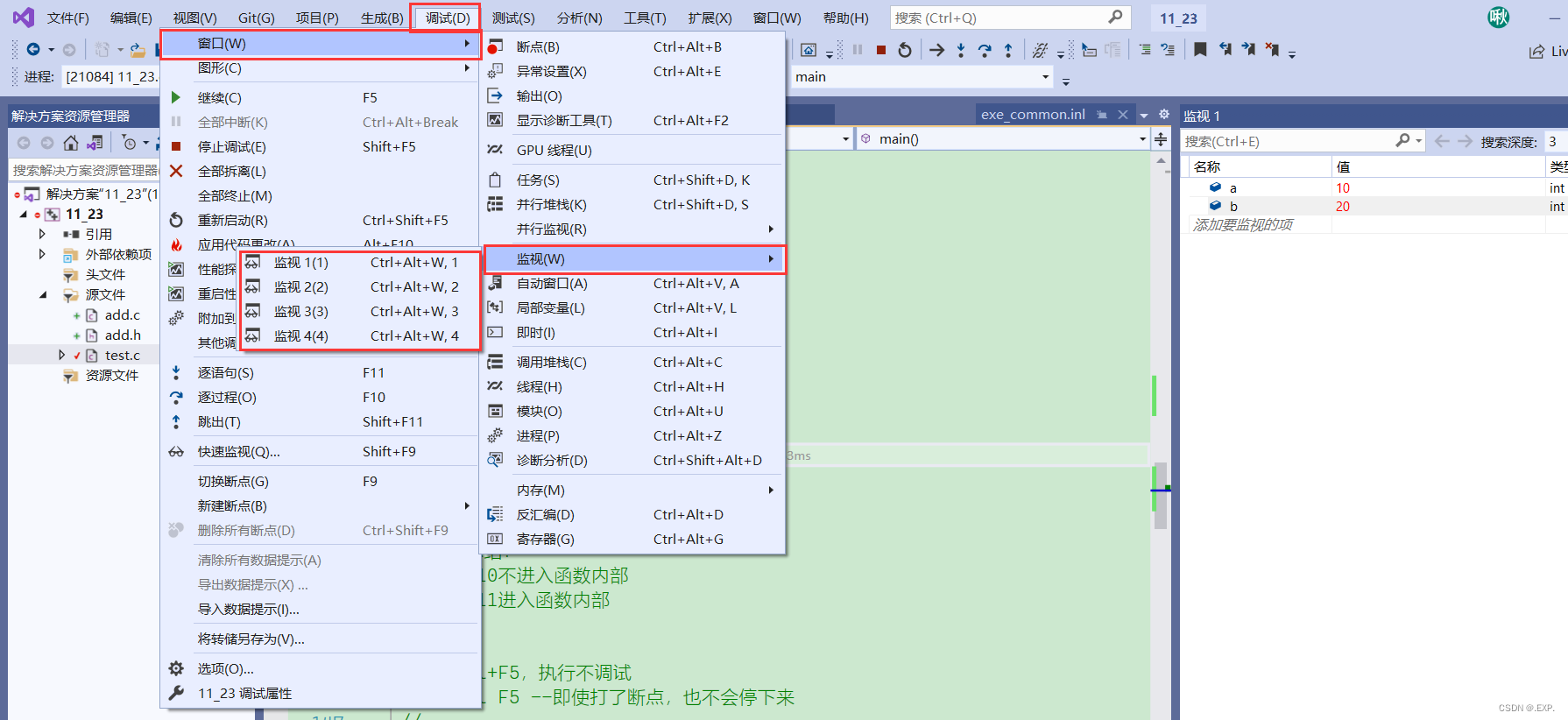Toggle a bookmark with the toolbar bookmark icon
The height and width of the screenshot is (720, 1568).
click(x=1200, y=50)
